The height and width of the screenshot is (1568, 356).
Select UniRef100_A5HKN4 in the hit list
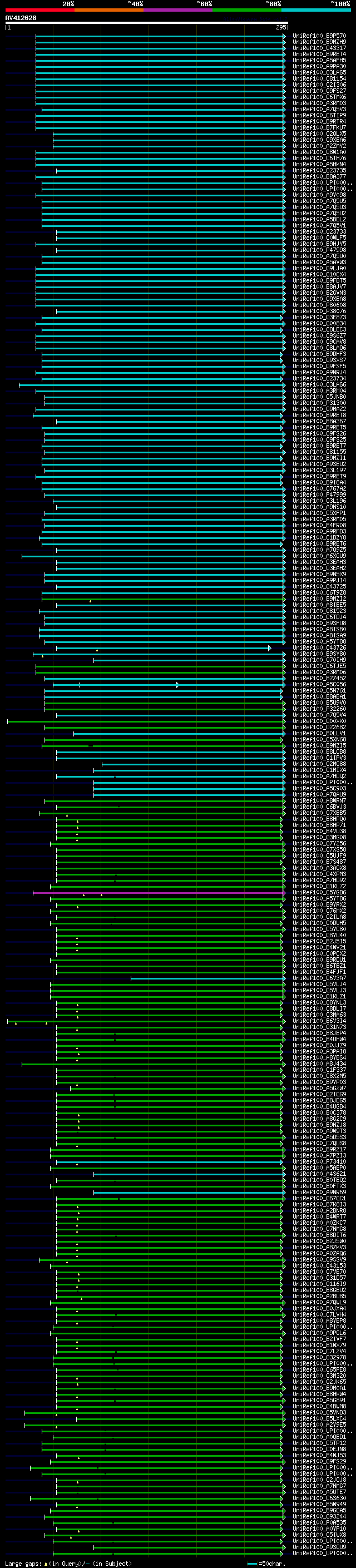click(319, 164)
